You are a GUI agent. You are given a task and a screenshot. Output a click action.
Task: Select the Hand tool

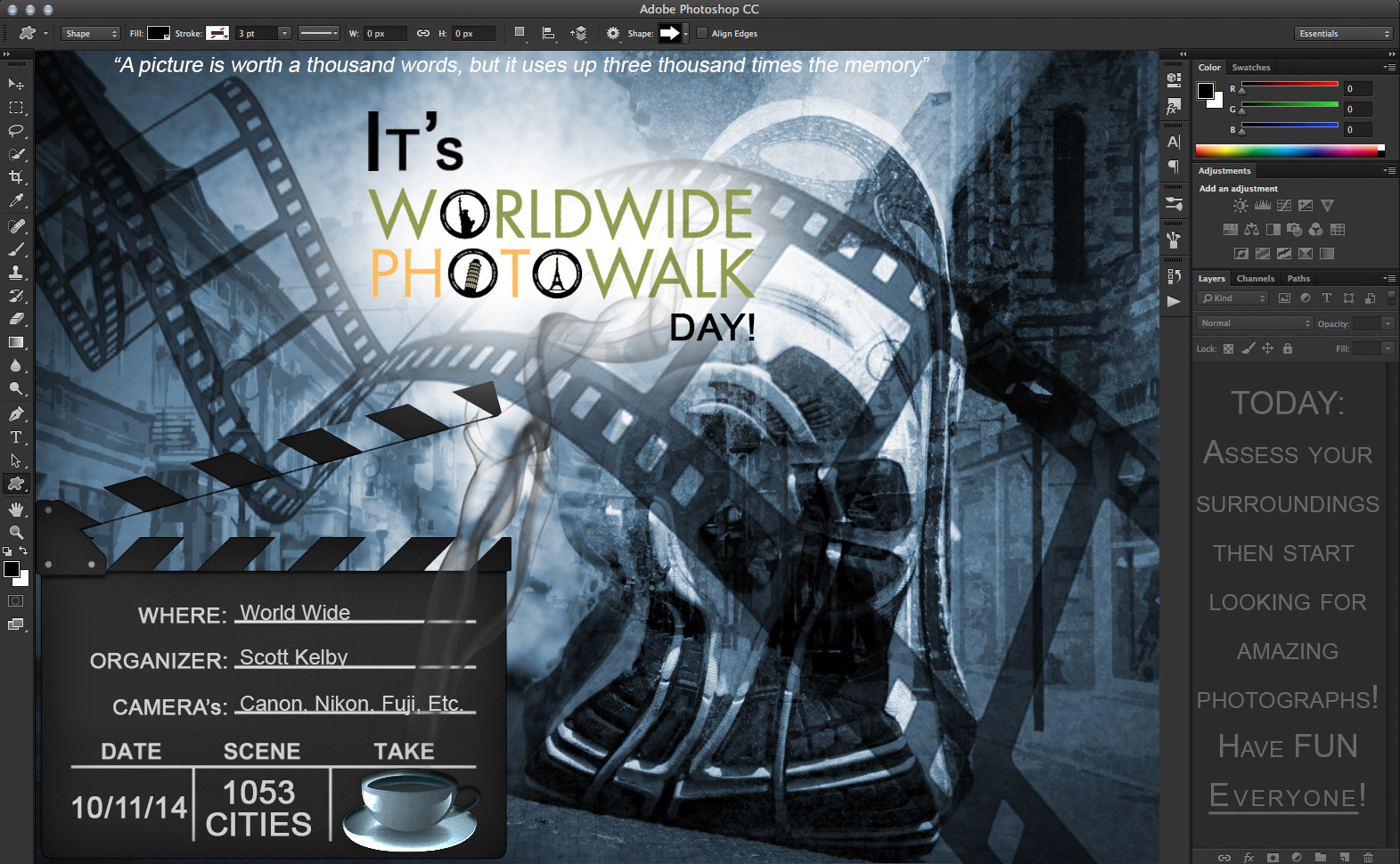[x=16, y=509]
